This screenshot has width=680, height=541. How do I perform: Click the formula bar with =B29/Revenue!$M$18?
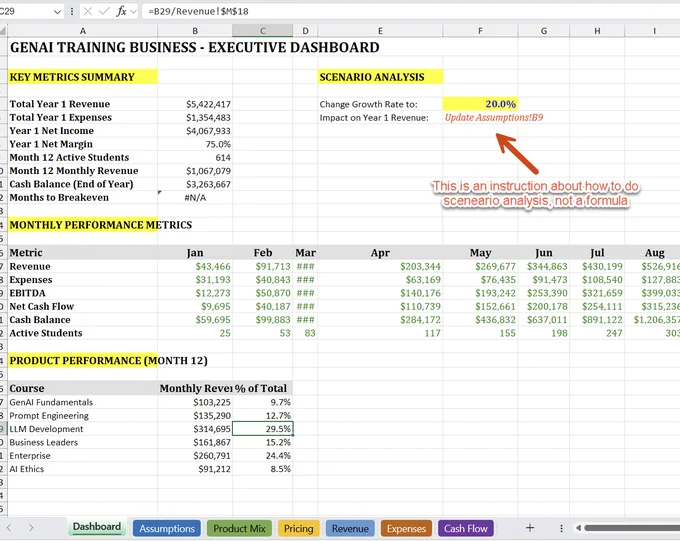pos(412,11)
